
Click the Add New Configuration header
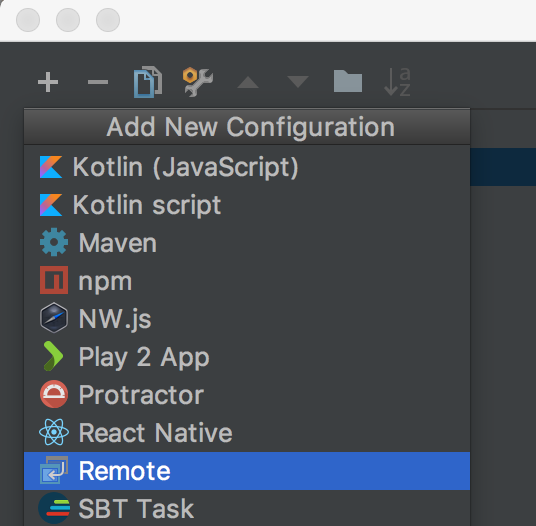point(247,126)
